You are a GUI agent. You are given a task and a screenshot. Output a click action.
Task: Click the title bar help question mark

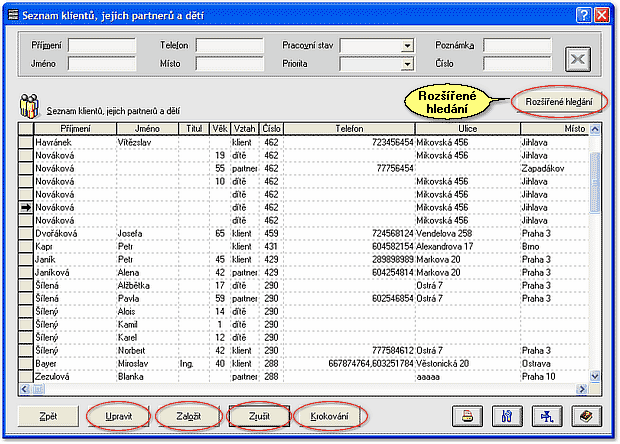[x=584, y=14]
